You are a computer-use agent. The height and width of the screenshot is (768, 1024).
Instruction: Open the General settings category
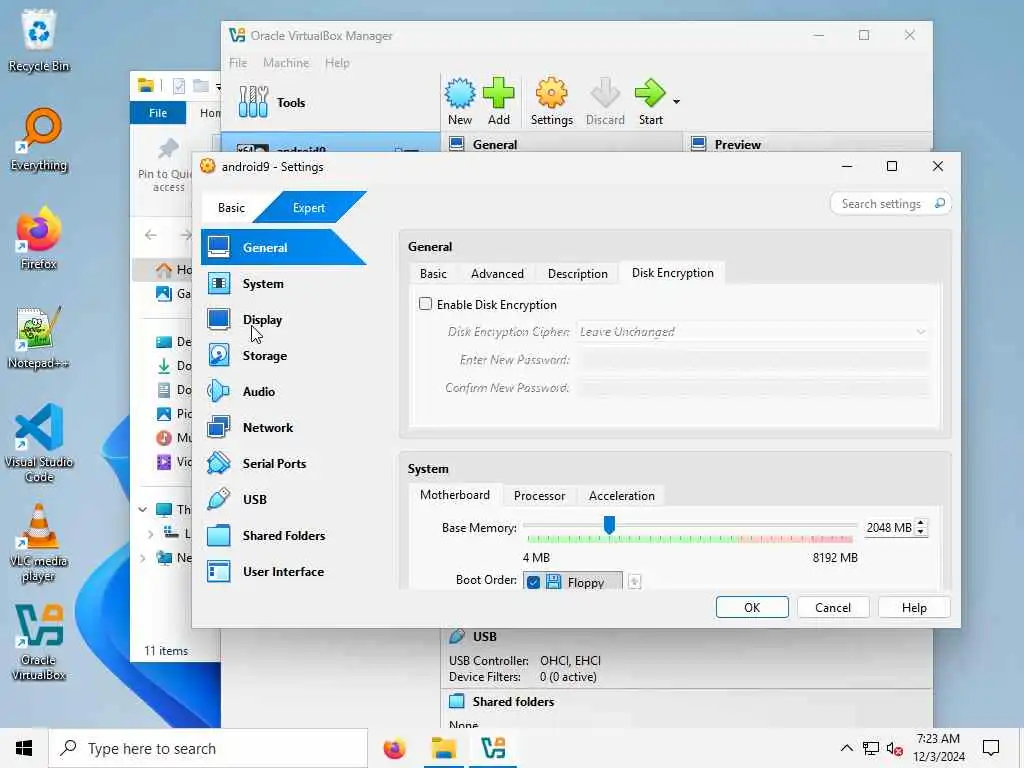[283, 248]
